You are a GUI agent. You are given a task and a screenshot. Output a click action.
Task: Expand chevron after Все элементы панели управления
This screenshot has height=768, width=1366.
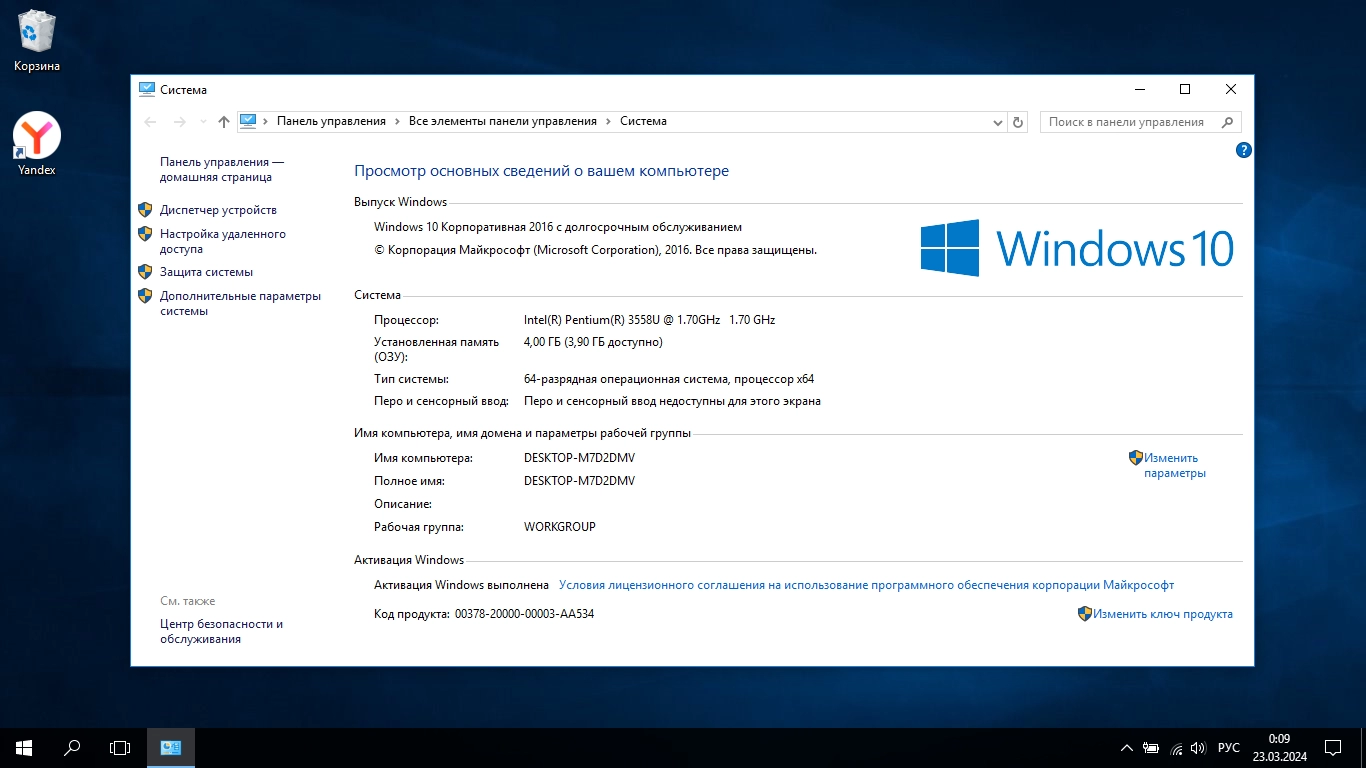tap(608, 121)
